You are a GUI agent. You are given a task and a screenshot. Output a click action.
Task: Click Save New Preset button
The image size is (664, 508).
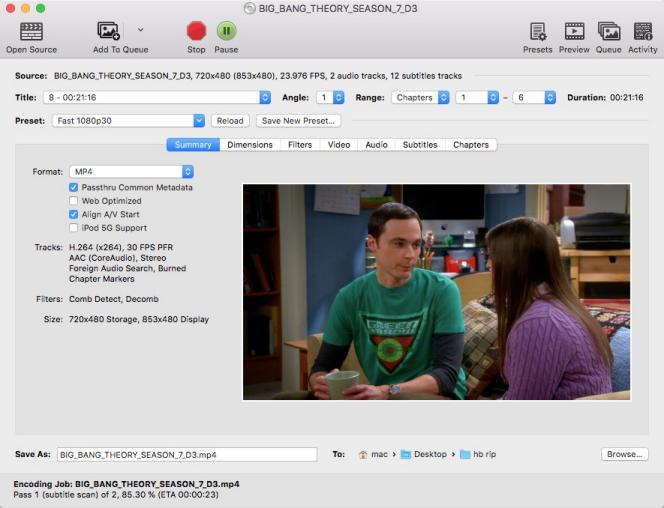(x=298, y=121)
